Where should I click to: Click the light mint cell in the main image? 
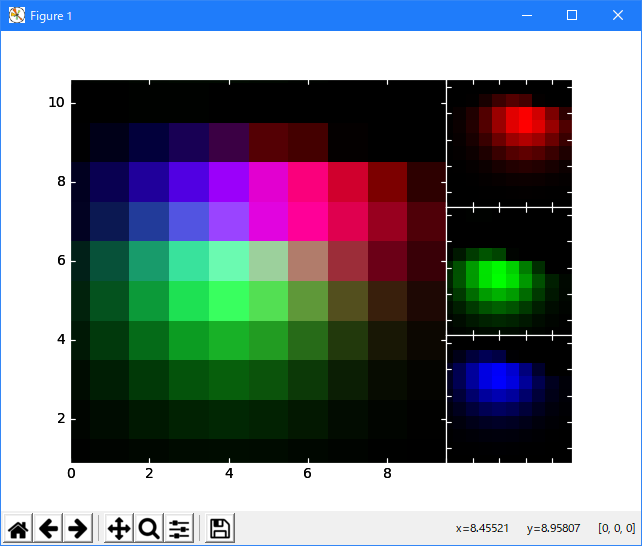pyautogui.click(x=229, y=260)
